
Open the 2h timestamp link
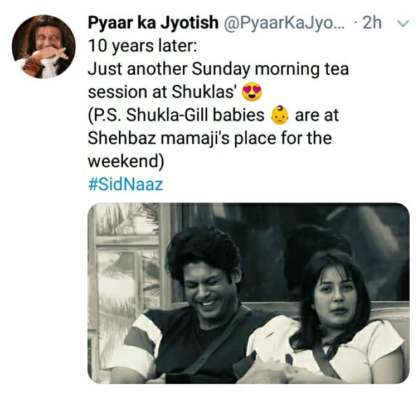coord(372,23)
